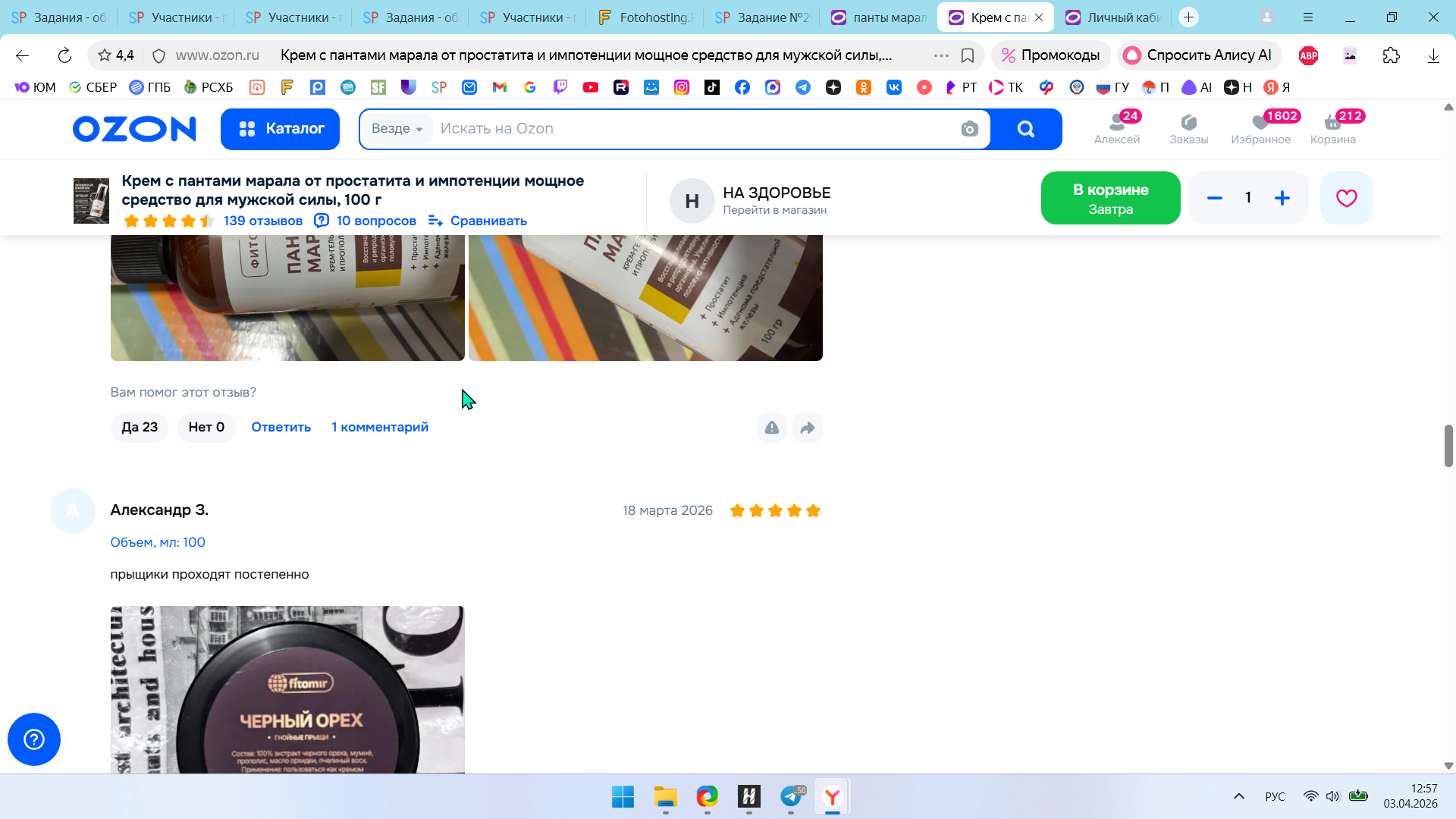Image resolution: width=1456 pixels, height=819 pixels.
Task: Click the camera image search icon
Action: pyautogui.click(x=969, y=129)
